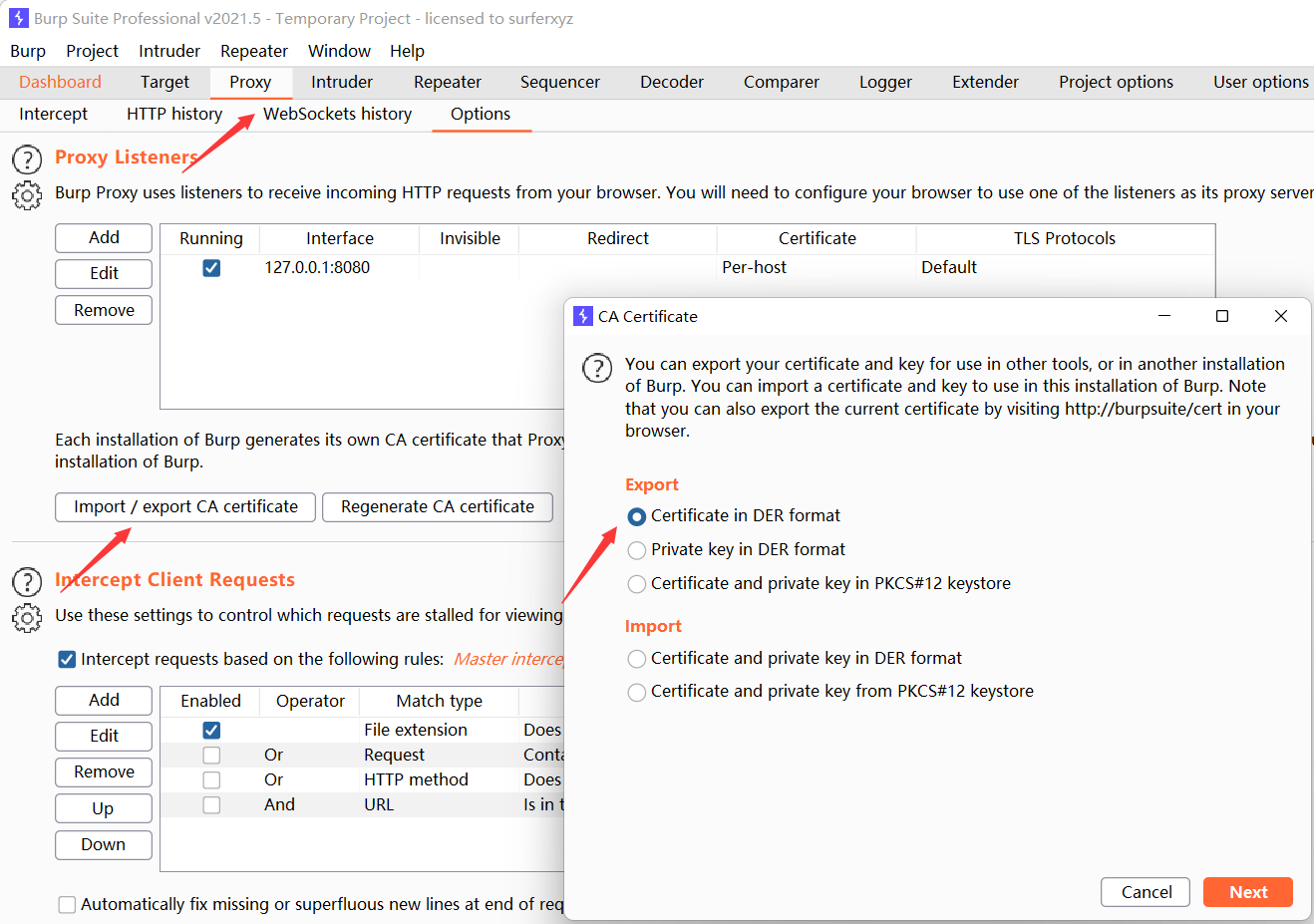The height and width of the screenshot is (924, 1314).
Task: Switch to the Target tab
Action: click(164, 82)
